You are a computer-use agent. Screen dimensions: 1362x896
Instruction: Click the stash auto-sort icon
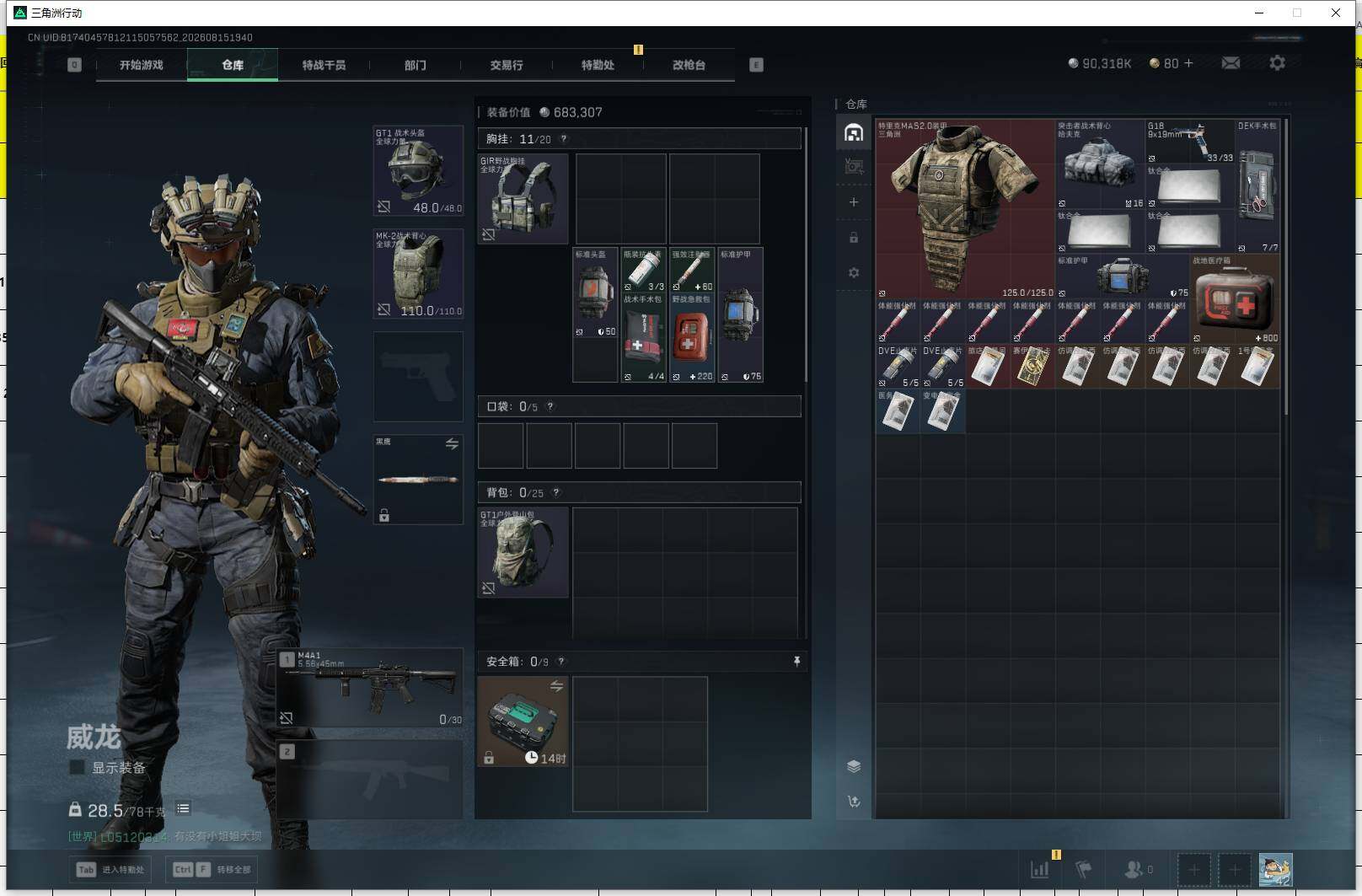pyautogui.click(x=854, y=802)
